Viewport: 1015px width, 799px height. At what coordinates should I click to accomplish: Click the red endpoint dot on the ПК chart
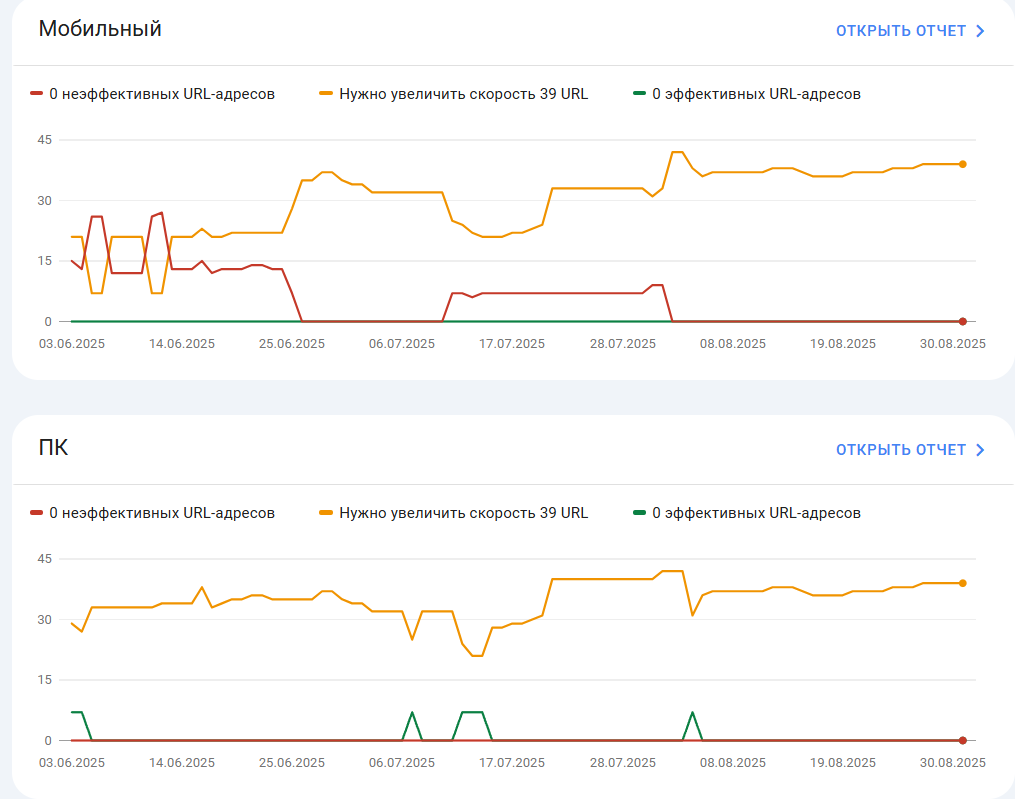(x=963, y=741)
